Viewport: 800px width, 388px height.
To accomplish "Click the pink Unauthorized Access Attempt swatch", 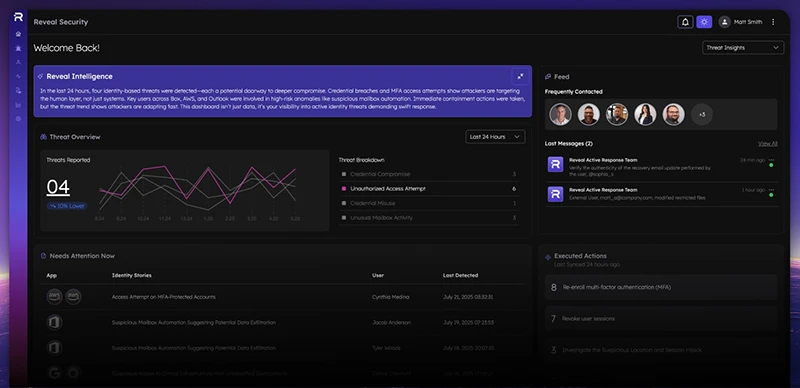I will (344, 189).
